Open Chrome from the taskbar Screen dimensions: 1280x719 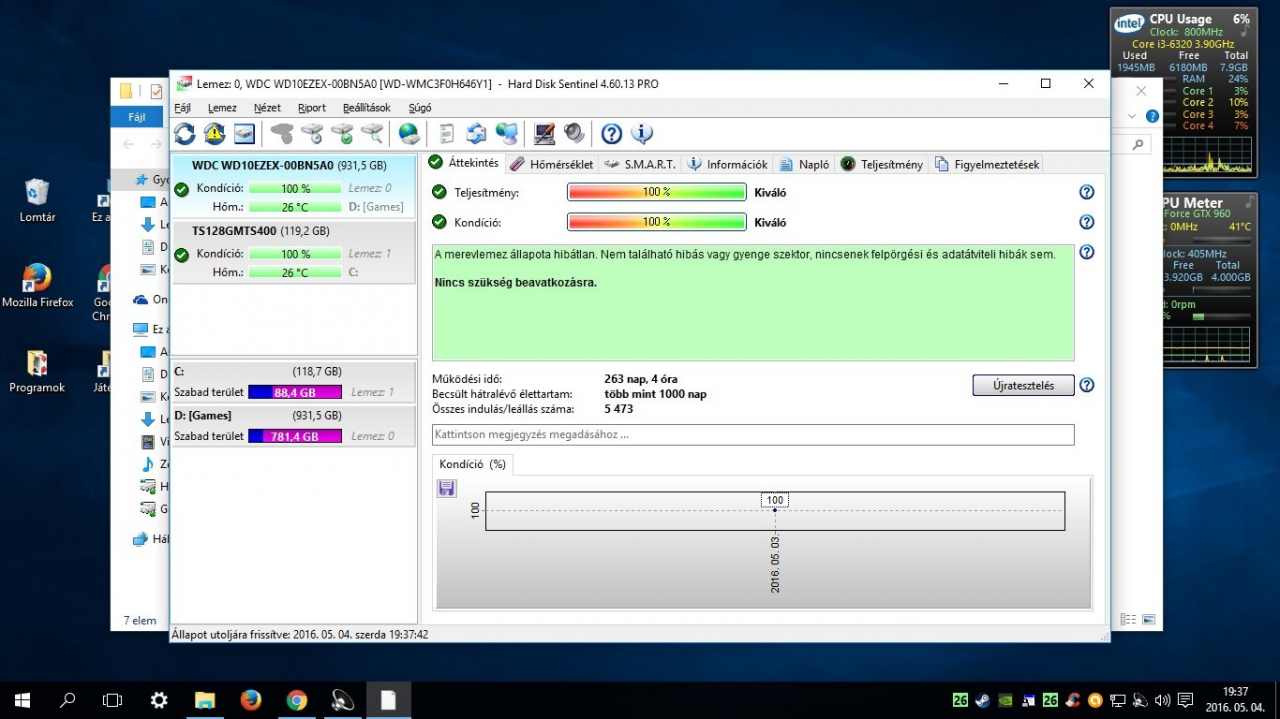(x=296, y=700)
